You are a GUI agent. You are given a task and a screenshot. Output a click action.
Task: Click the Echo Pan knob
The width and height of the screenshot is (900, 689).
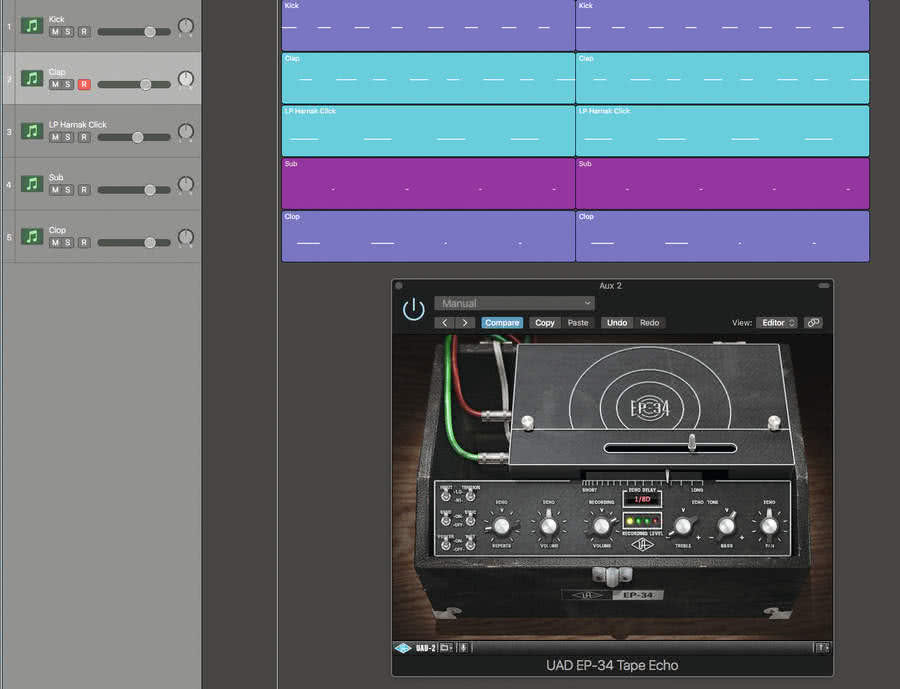click(769, 525)
